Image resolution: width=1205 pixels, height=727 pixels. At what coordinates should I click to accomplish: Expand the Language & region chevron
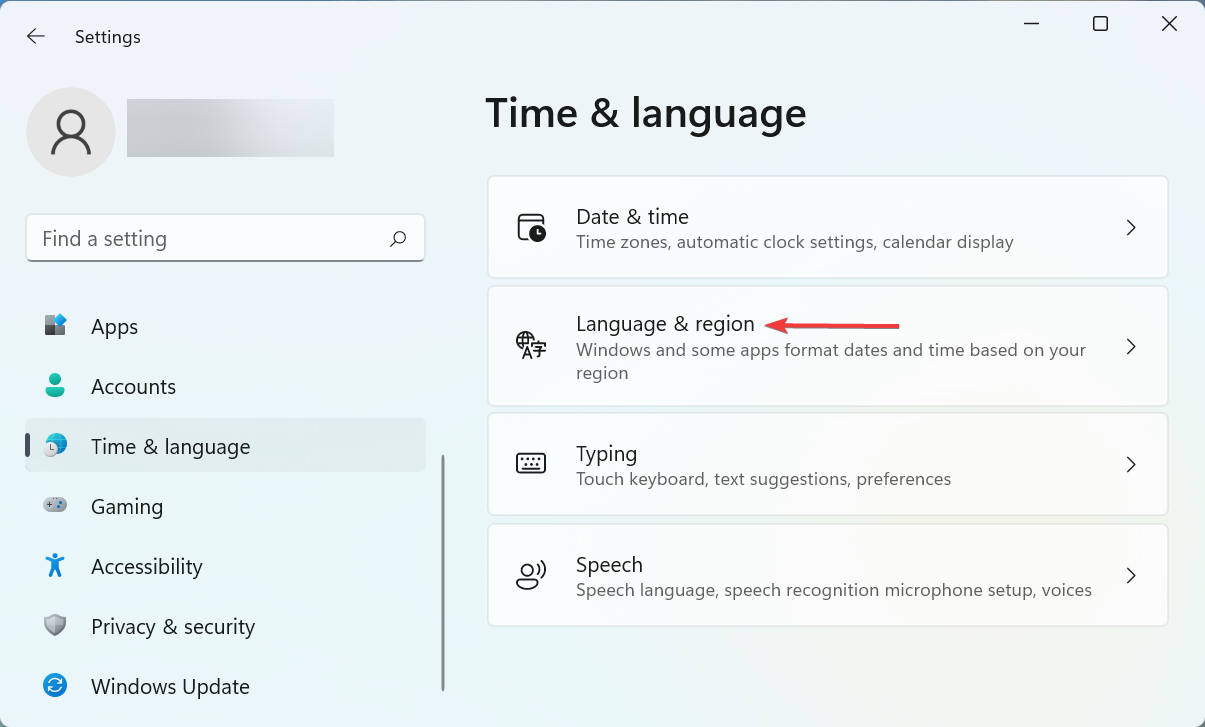point(1131,347)
